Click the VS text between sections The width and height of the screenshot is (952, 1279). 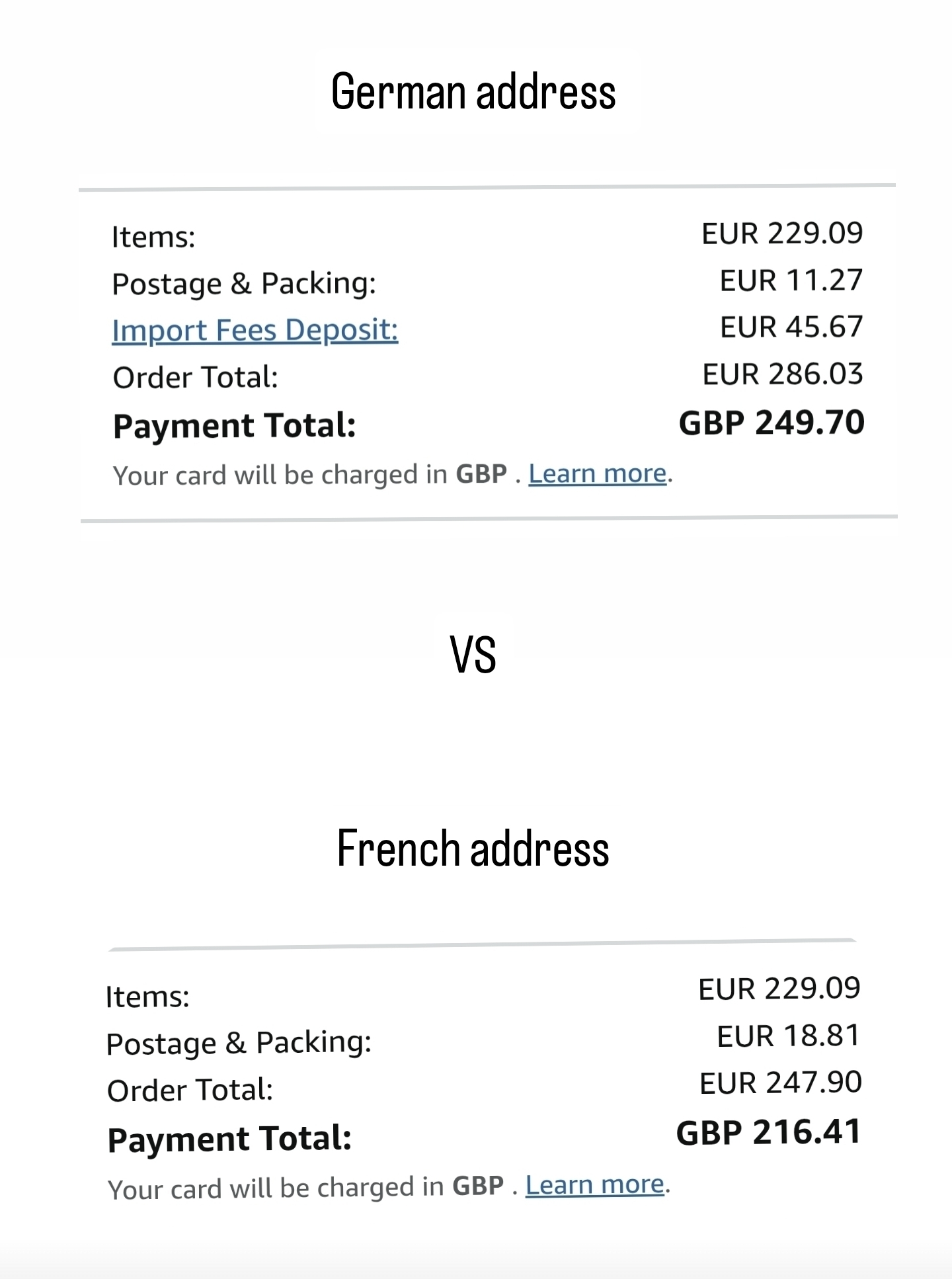473,655
